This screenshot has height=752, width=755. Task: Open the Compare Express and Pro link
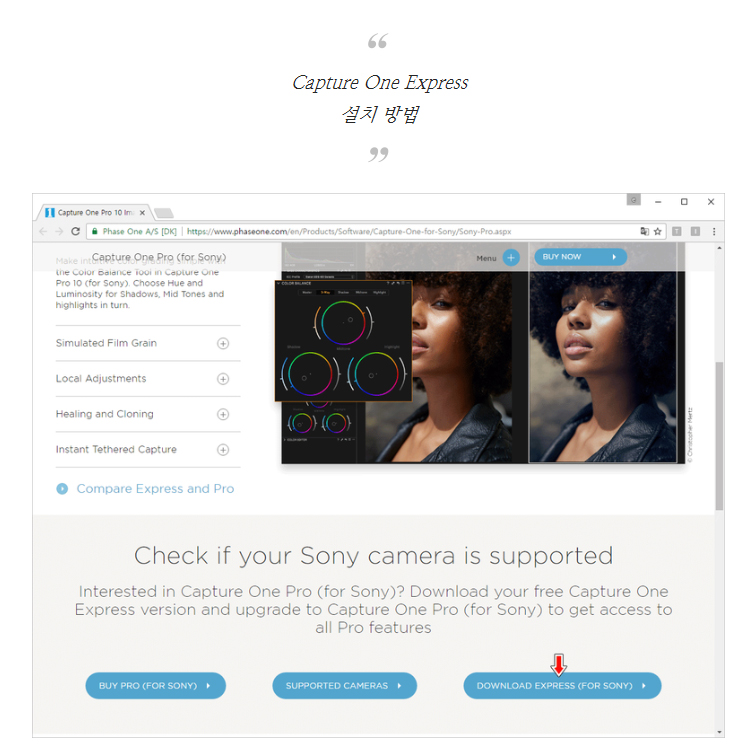pos(155,489)
